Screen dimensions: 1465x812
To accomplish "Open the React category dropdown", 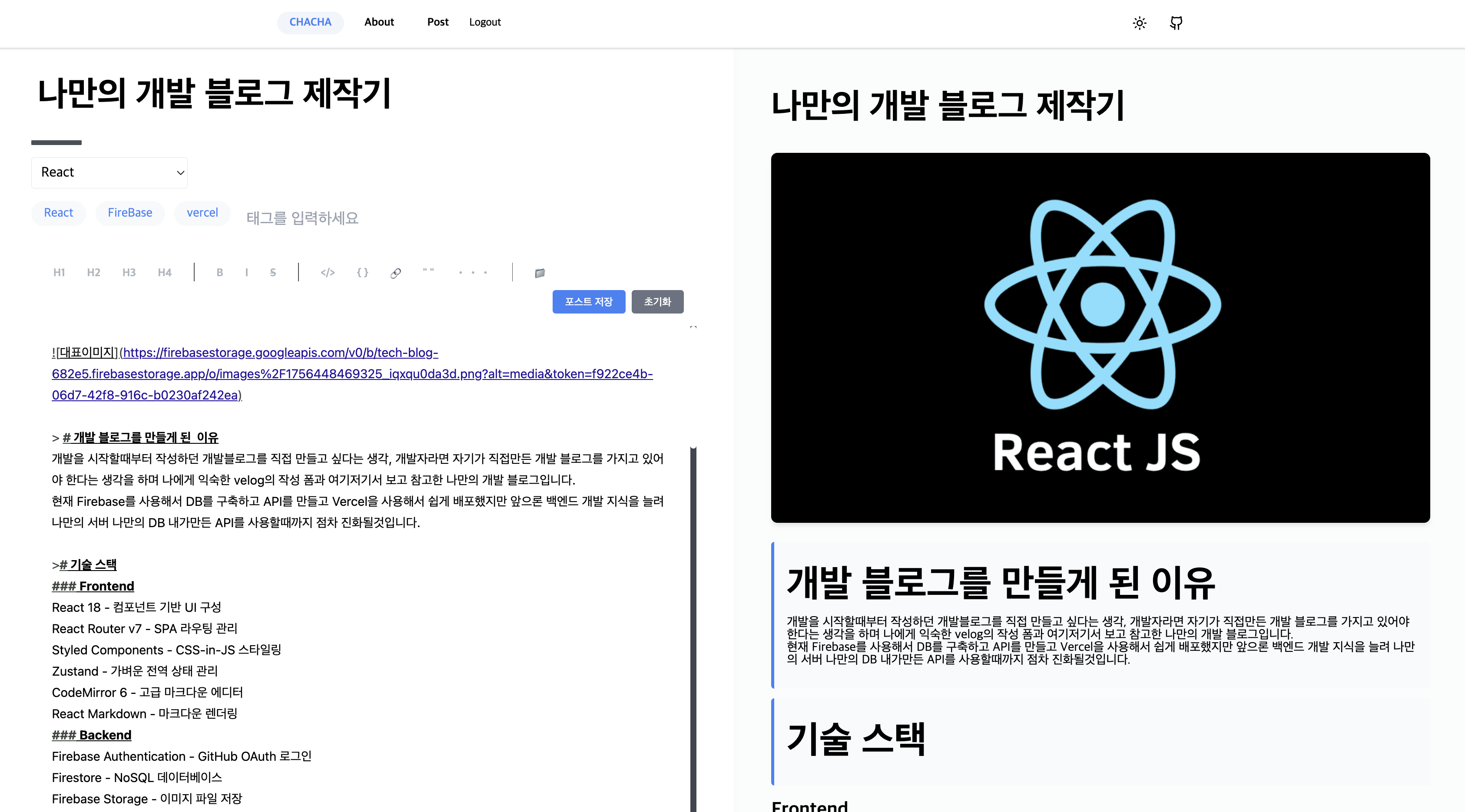I will click(x=109, y=172).
